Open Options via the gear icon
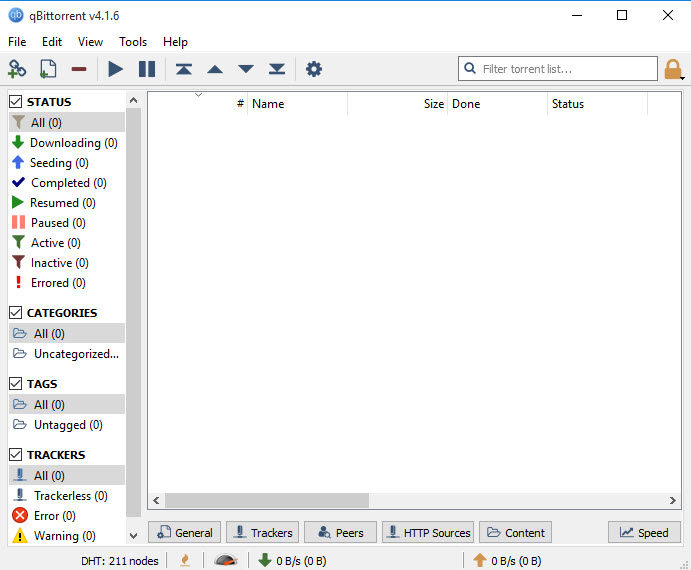The image size is (691, 570). tap(314, 69)
